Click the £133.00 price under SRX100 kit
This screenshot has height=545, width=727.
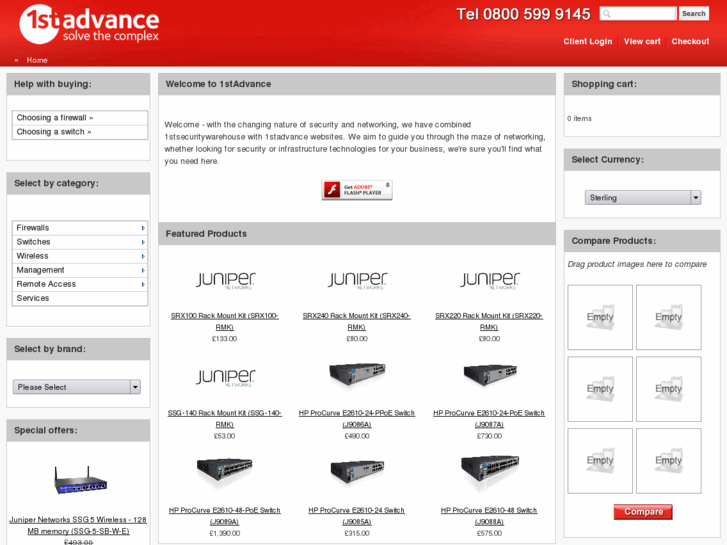(224, 339)
